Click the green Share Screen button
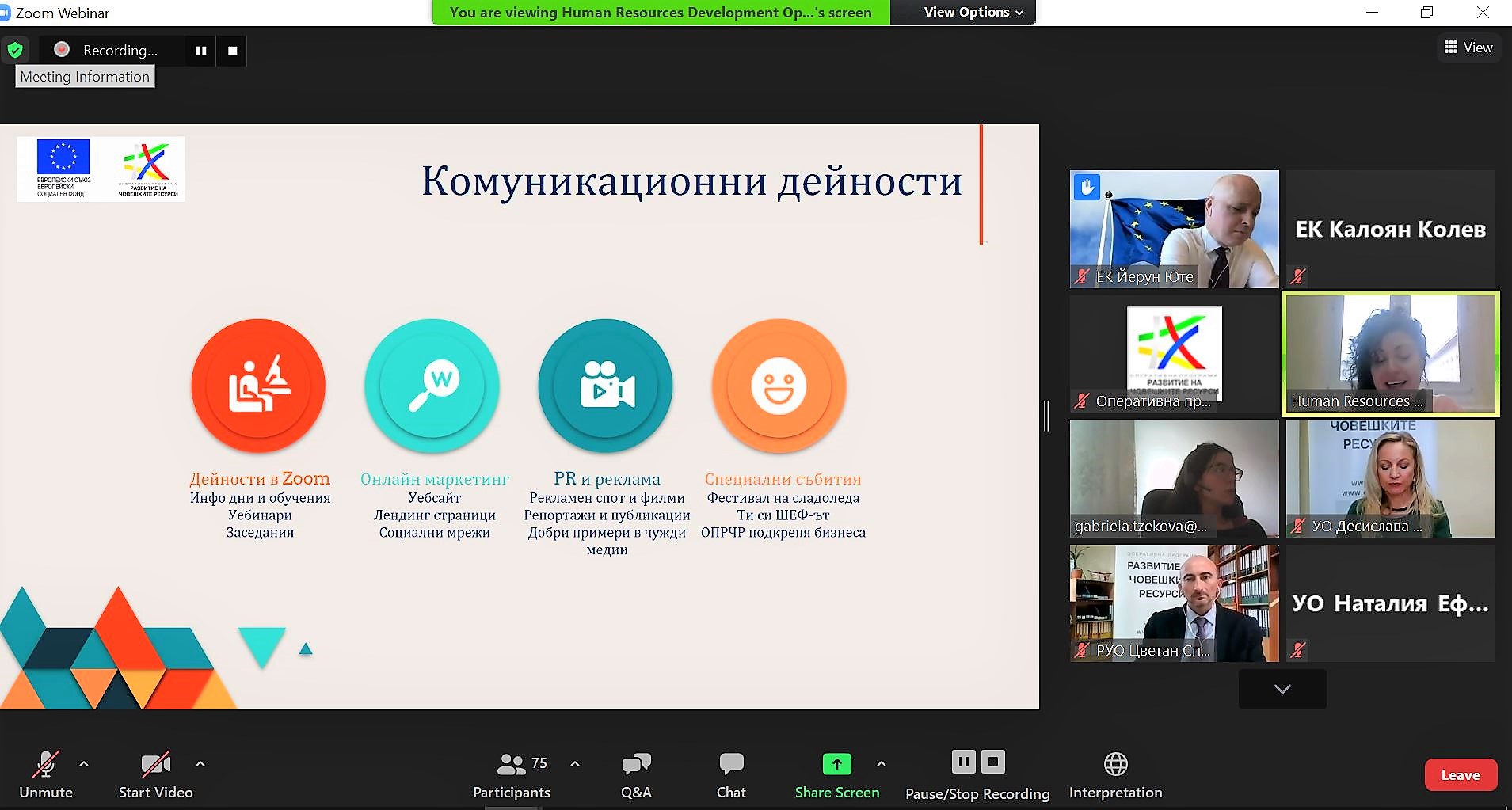 pos(837,775)
